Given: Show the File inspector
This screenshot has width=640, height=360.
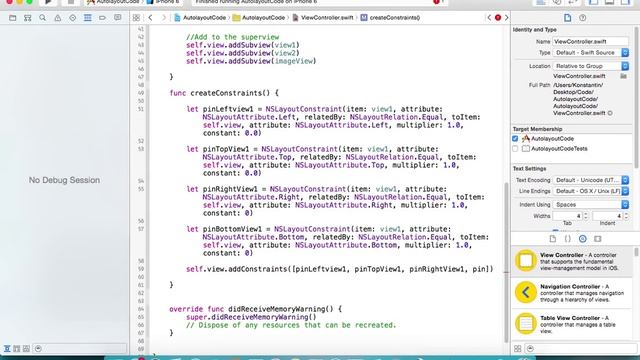Looking at the screenshot, I should click(567, 18).
